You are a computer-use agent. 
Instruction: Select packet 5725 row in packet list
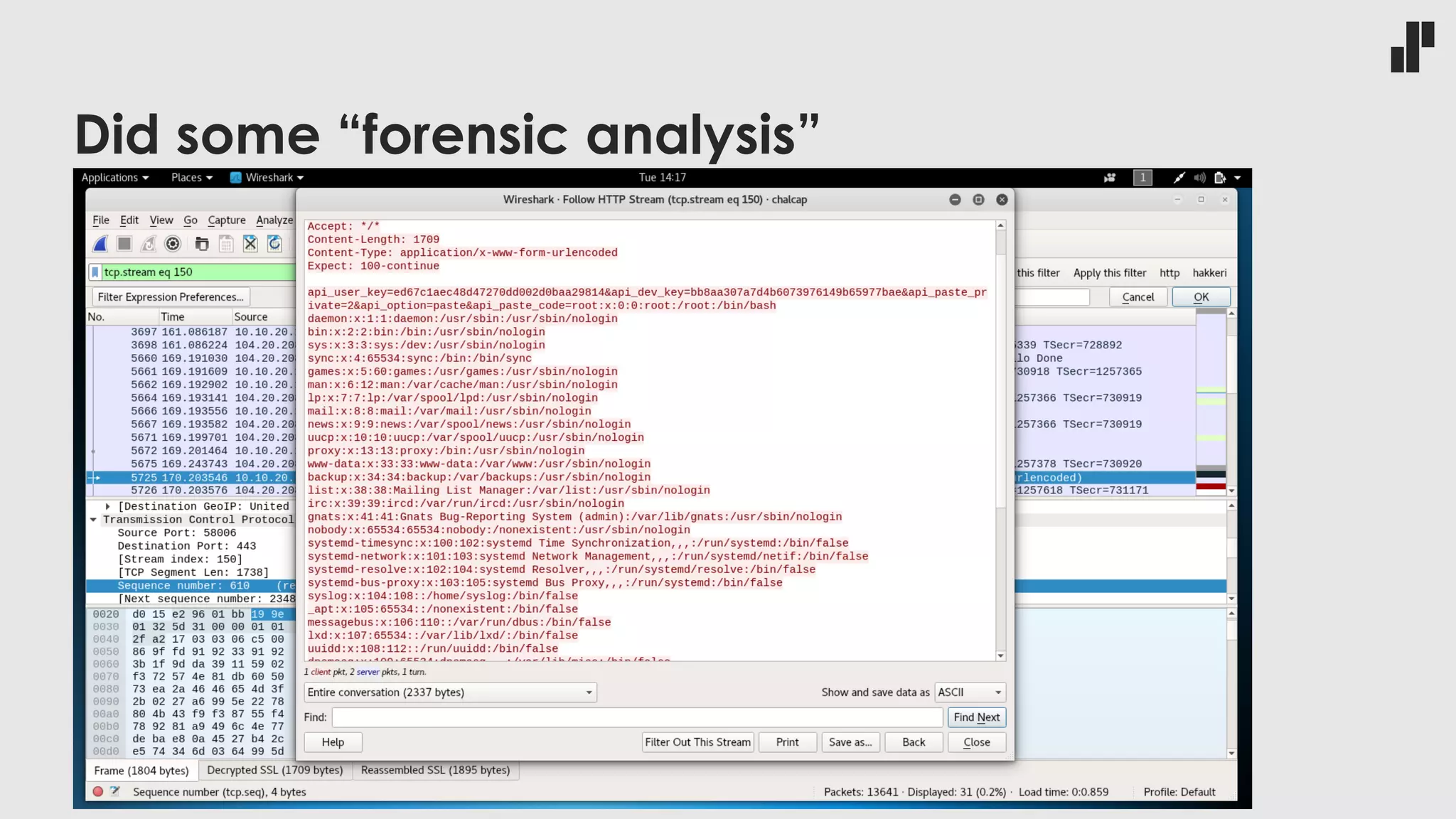click(x=191, y=478)
